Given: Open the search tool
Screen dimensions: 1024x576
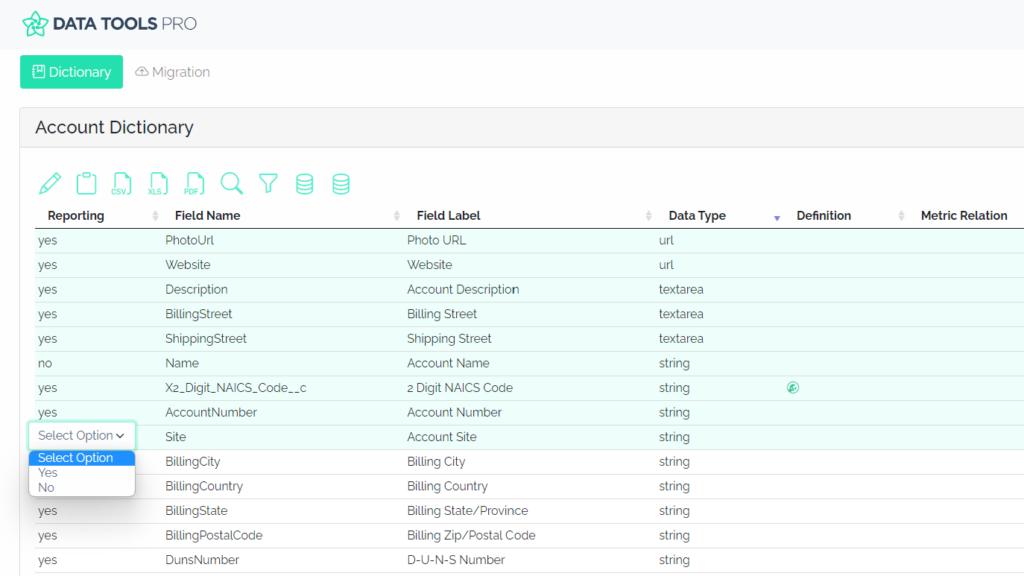Looking at the screenshot, I should tap(231, 183).
